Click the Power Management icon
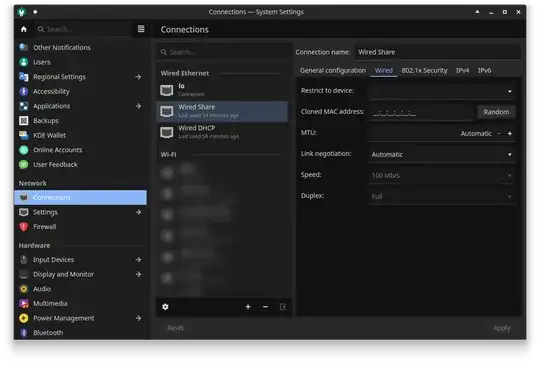This screenshot has width=540, height=368. coord(24,318)
